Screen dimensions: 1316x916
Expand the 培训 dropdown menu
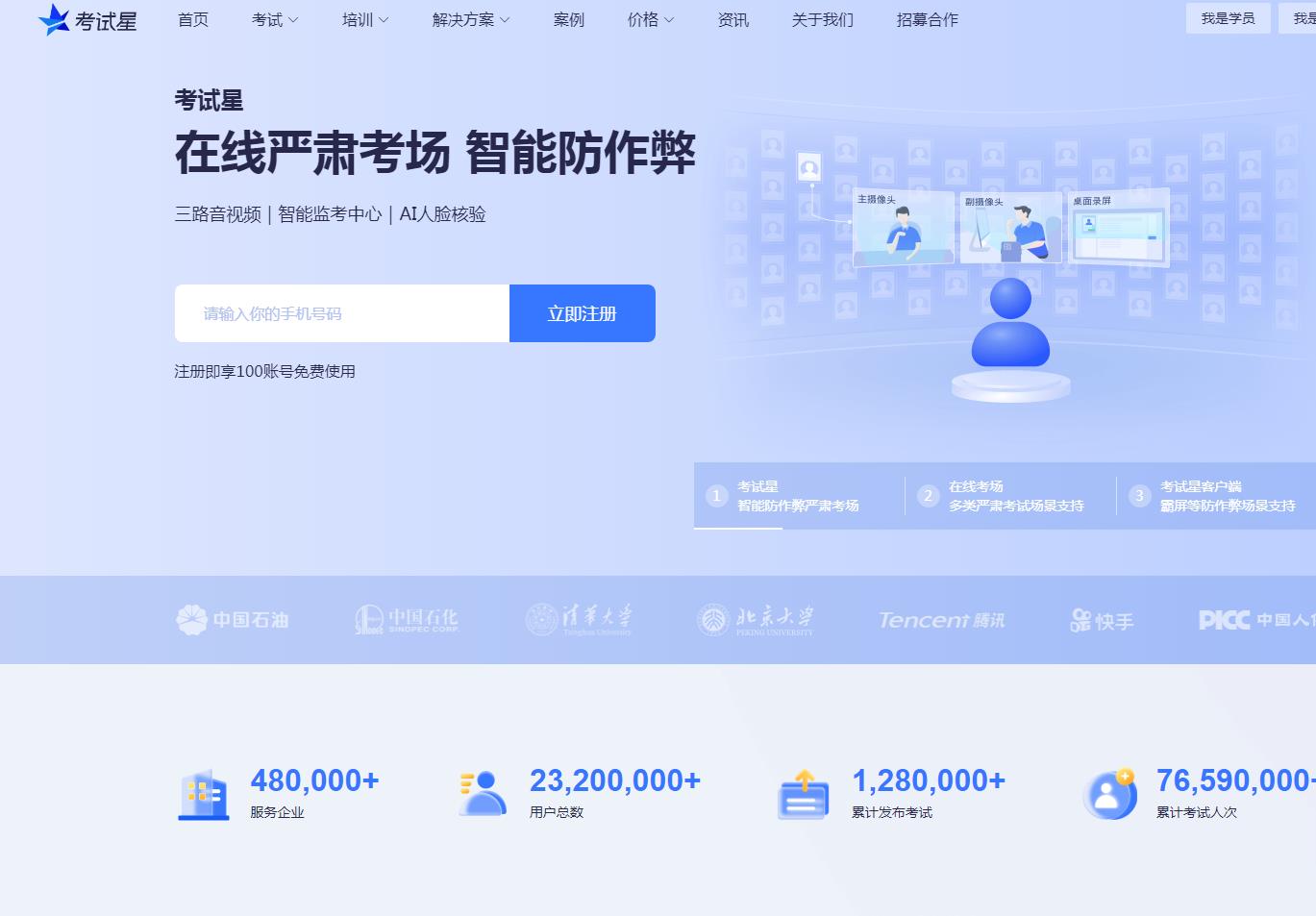[x=365, y=19]
